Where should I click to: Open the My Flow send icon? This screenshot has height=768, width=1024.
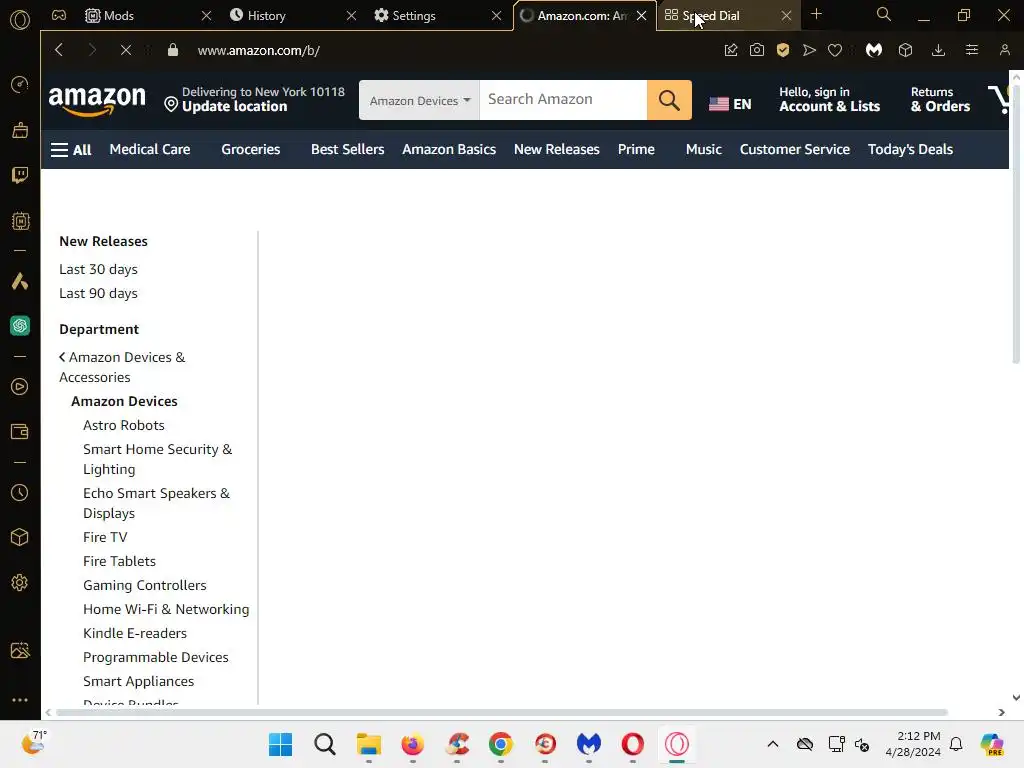coord(809,50)
